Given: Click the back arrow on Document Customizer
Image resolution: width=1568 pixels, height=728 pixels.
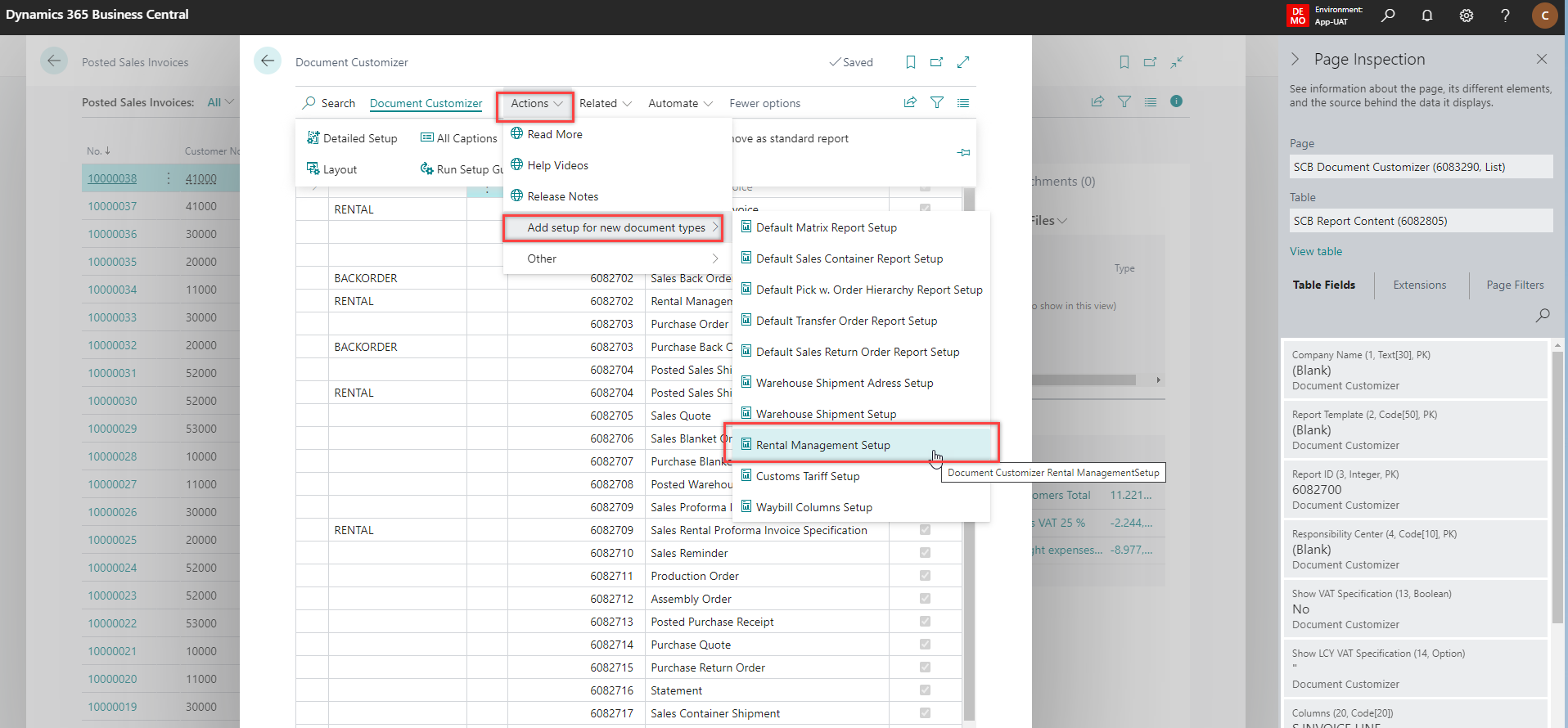Looking at the screenshot, I should point(268,61).
